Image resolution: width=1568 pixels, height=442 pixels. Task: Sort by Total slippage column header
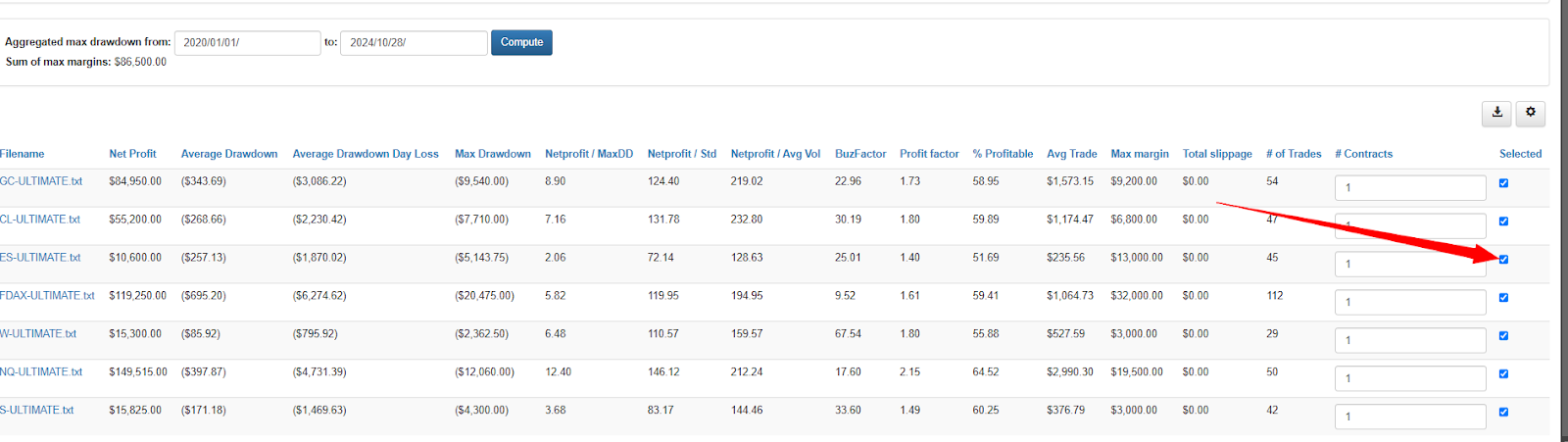[x=1217, y=154]
